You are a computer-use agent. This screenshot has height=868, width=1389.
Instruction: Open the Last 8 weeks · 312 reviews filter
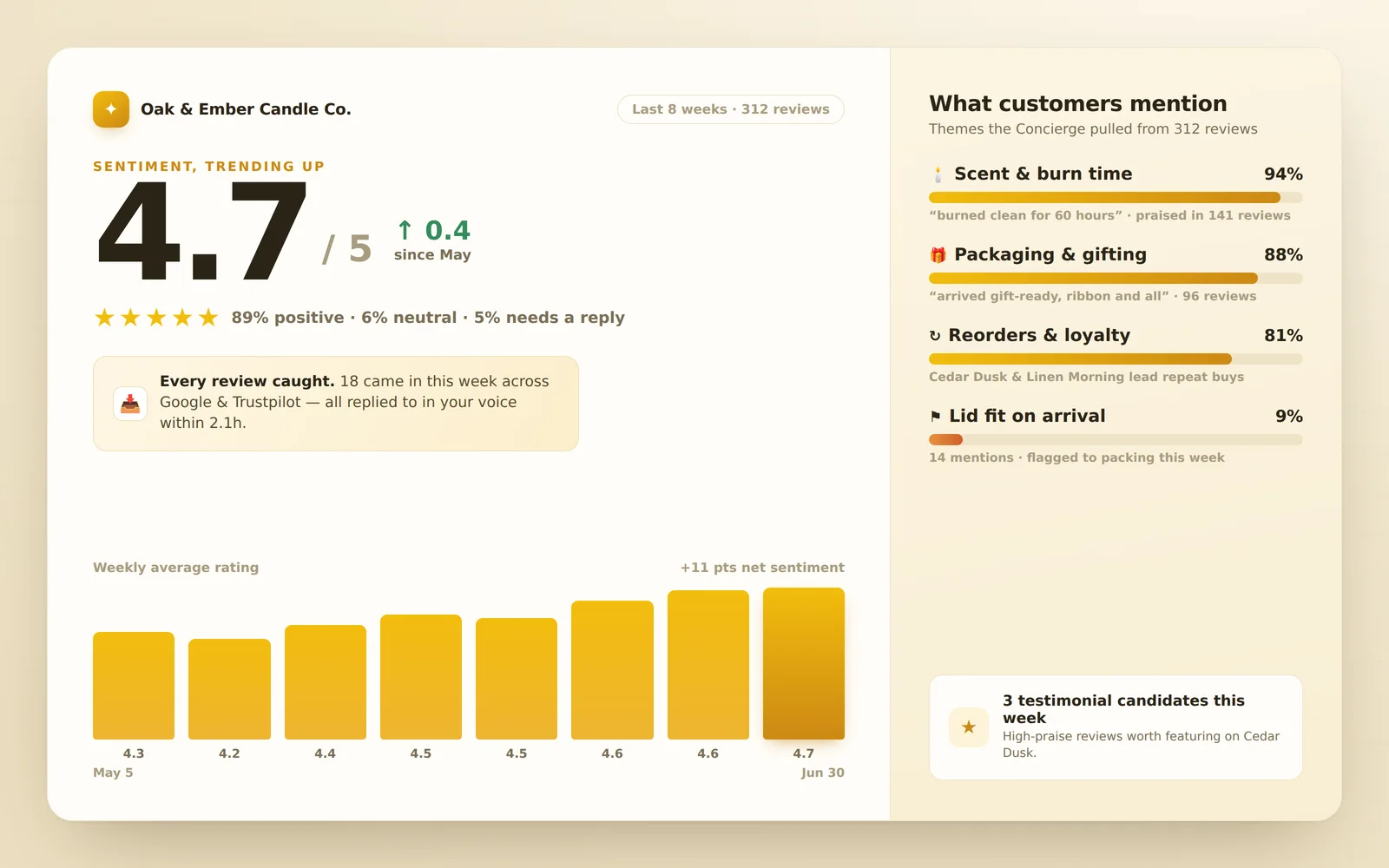[731, 109]
